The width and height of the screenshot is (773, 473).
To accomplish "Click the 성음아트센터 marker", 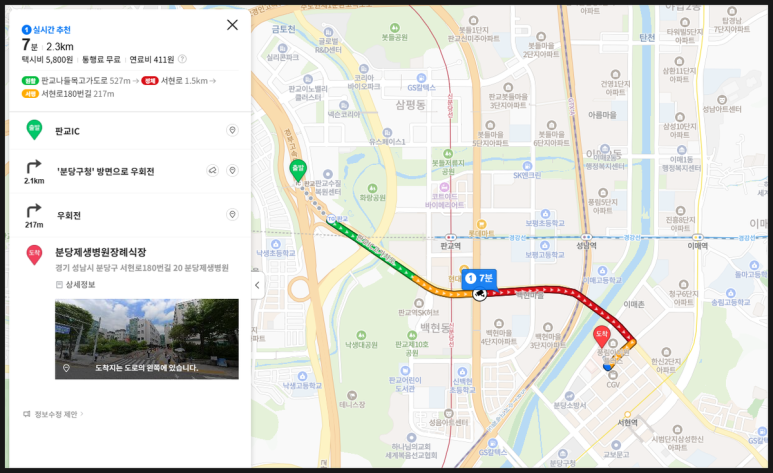I will click(448, 413).
